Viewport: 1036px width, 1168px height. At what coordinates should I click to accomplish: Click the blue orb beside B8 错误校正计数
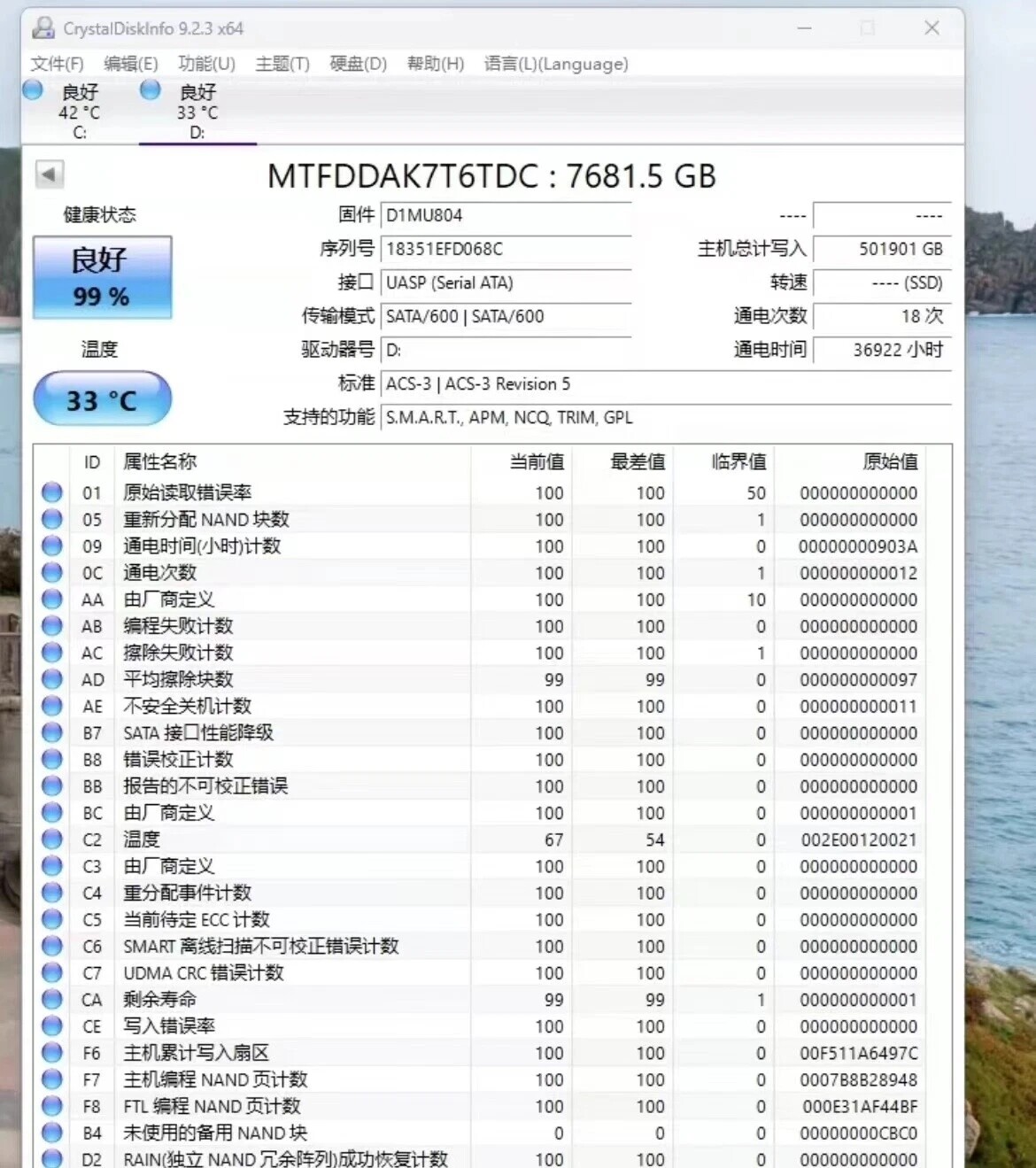pos(52,759)
